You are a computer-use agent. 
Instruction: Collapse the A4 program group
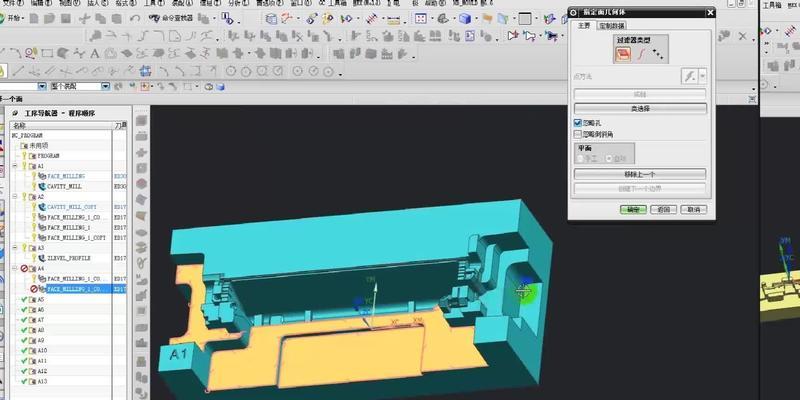coord(15,268)
